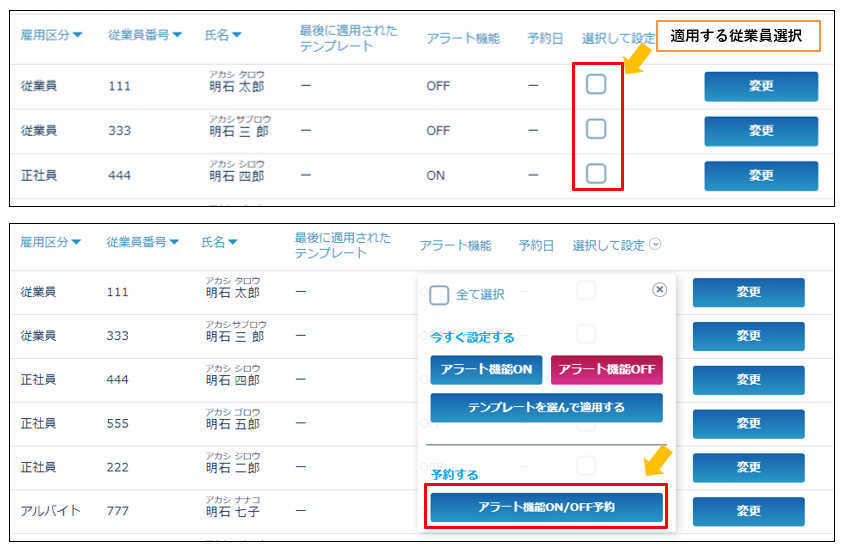Screen dimensions: 842x549
Task: Click 変更 for employee 444 in lower table
Action: click(x=749, y=380)
